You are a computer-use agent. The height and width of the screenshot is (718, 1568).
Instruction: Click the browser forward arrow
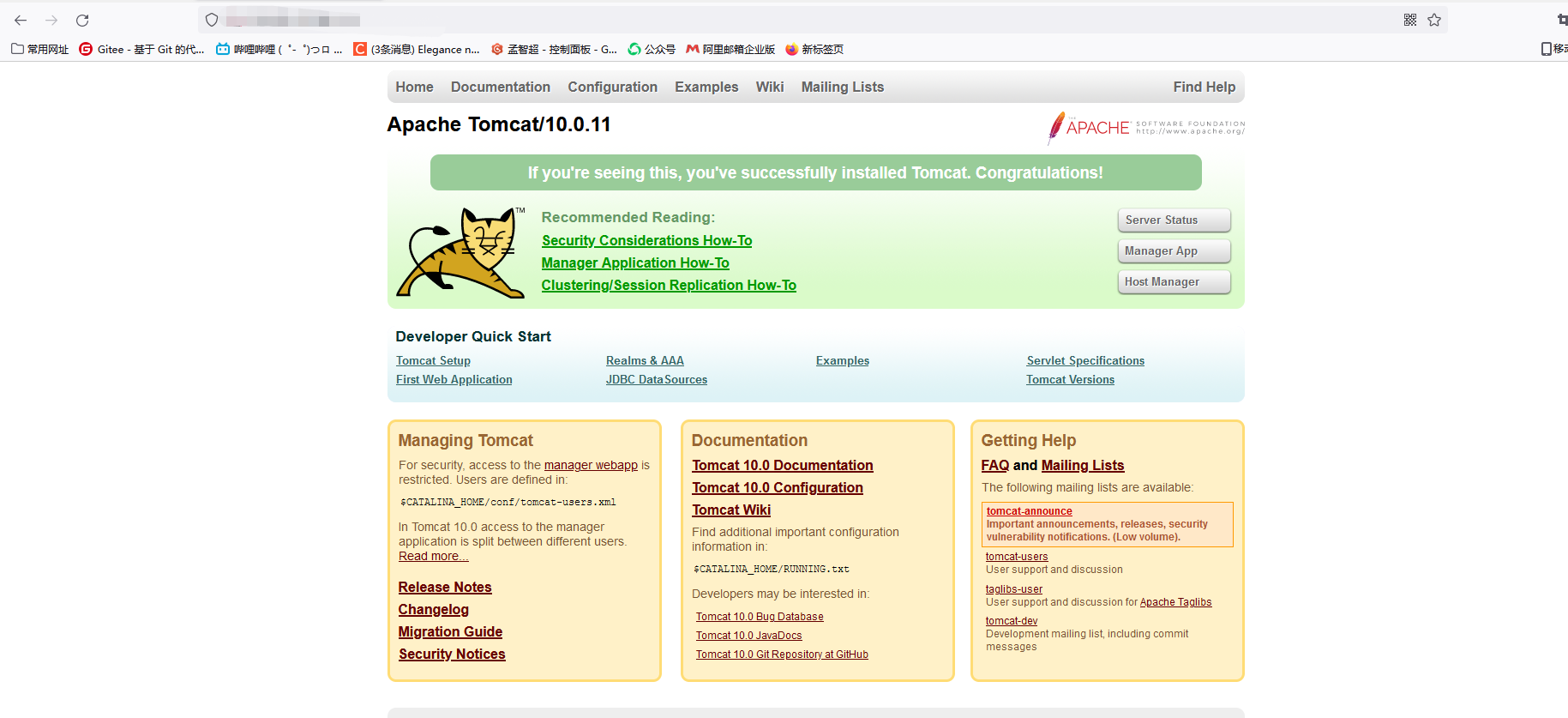51,20
